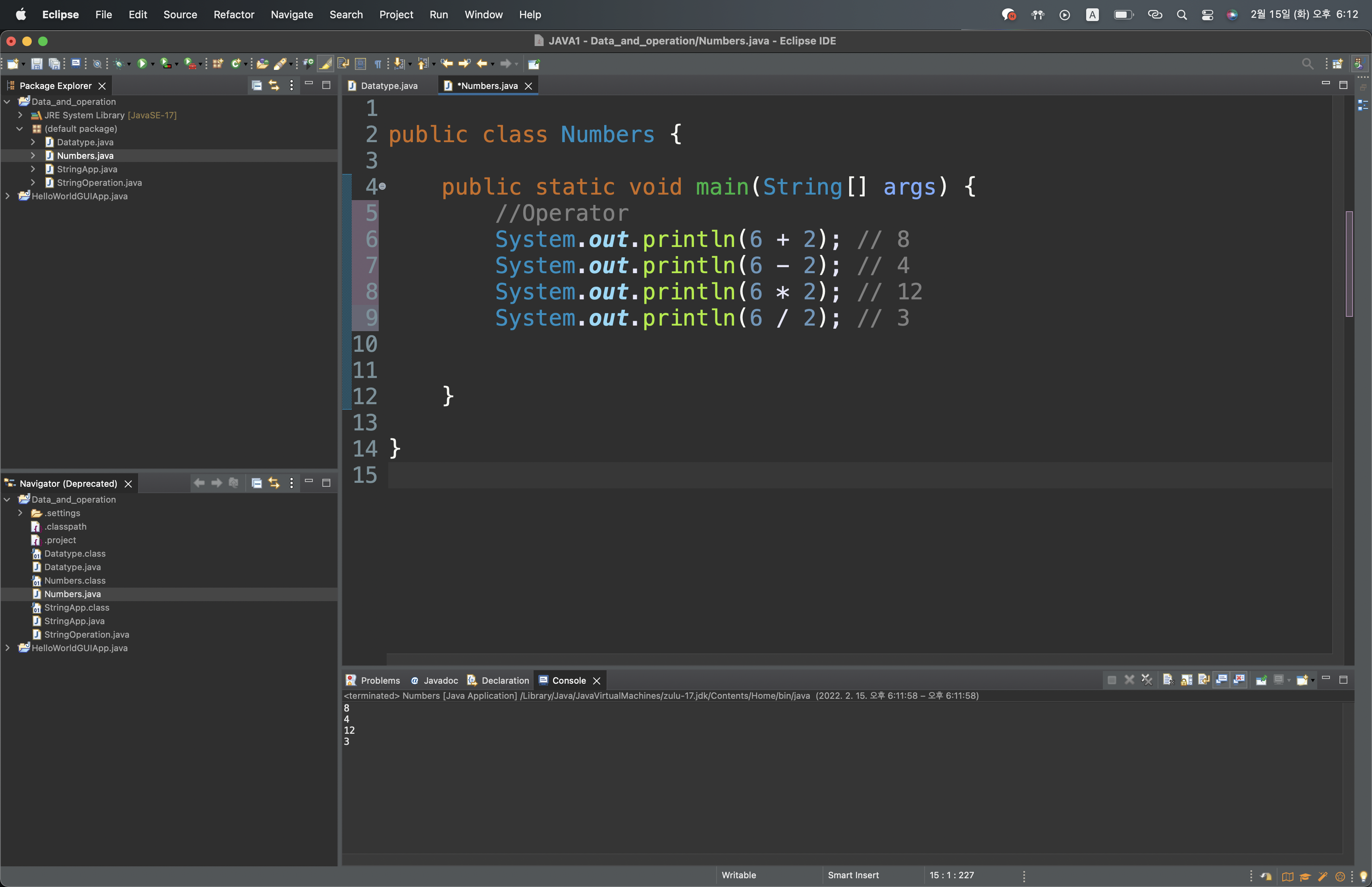
Task: Click the New Java Class icon
Action: tap(235, 64)
